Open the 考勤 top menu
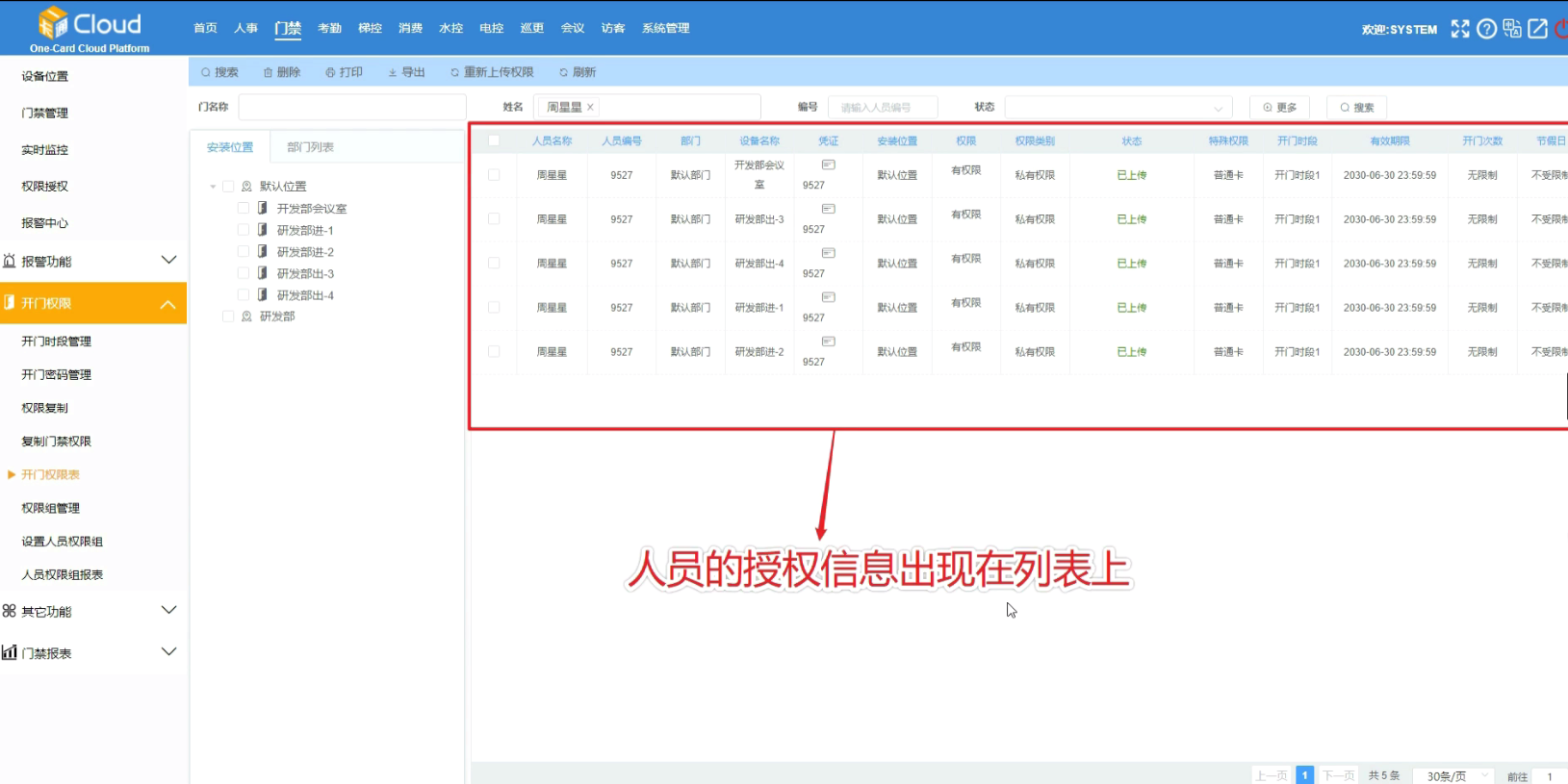 (330, 28)
